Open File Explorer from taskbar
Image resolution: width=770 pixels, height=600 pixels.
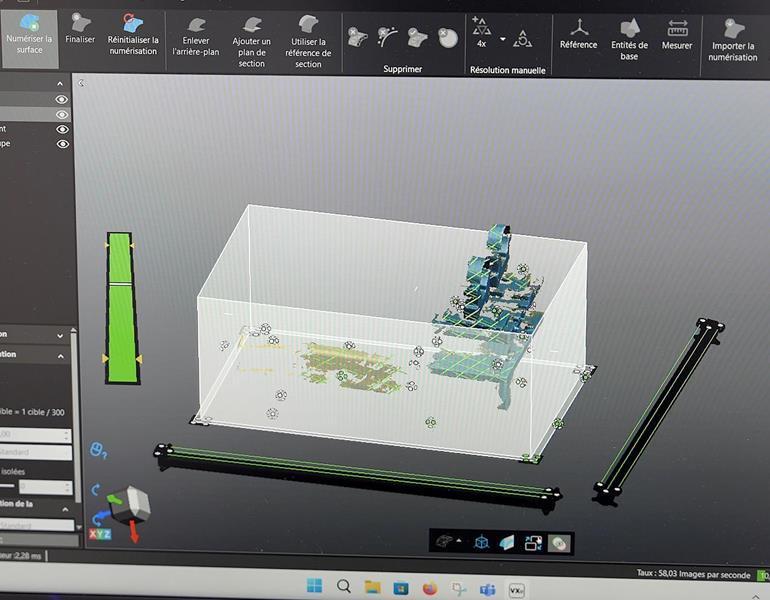coord(373,587)
